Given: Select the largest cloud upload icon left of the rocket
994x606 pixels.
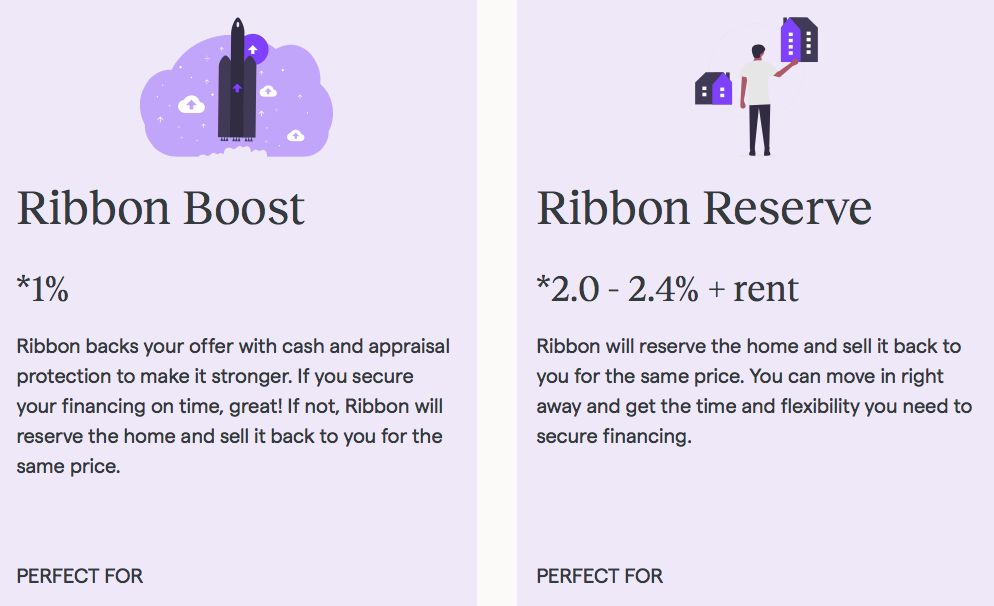Looking at the screenshot, I should (x=191, y=104).
